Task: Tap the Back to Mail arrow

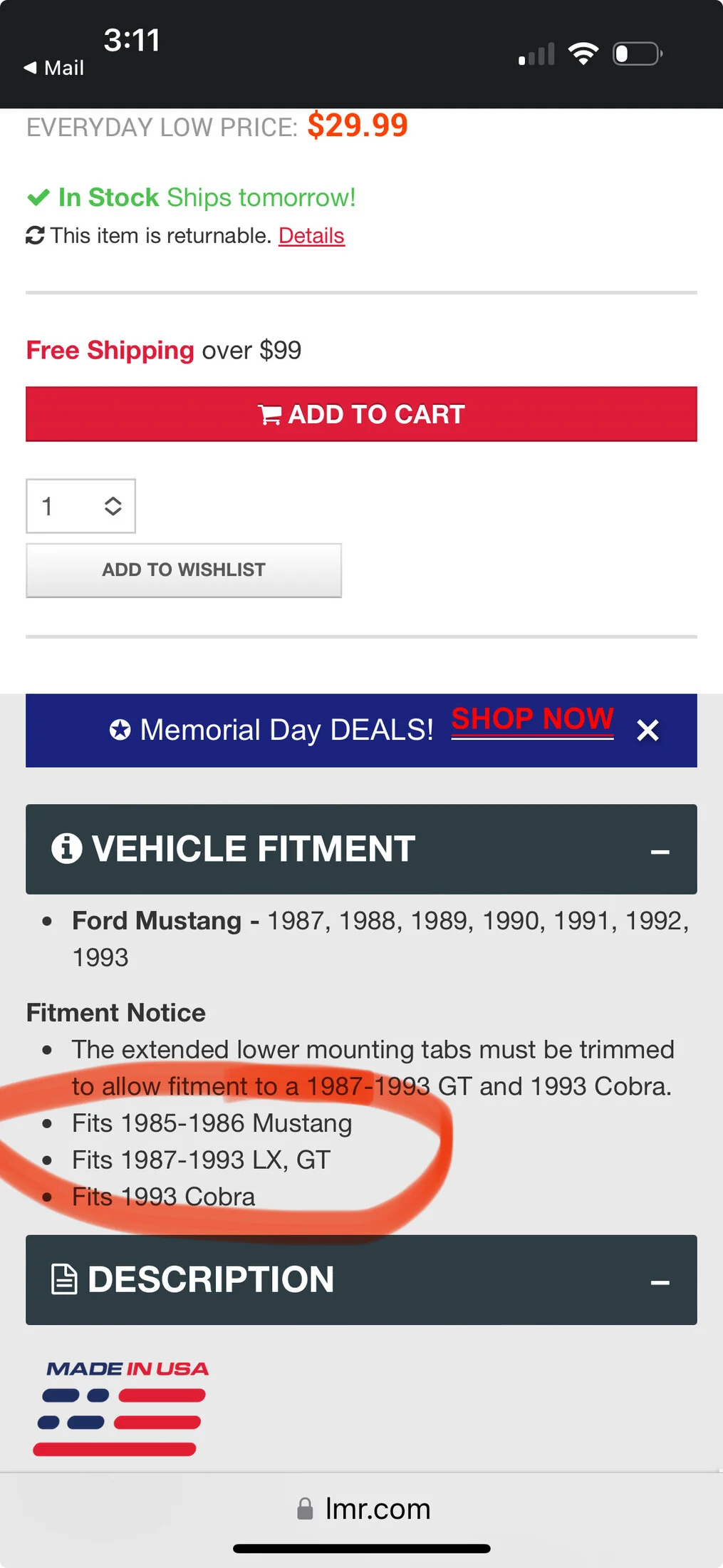Action: (30, 68)
